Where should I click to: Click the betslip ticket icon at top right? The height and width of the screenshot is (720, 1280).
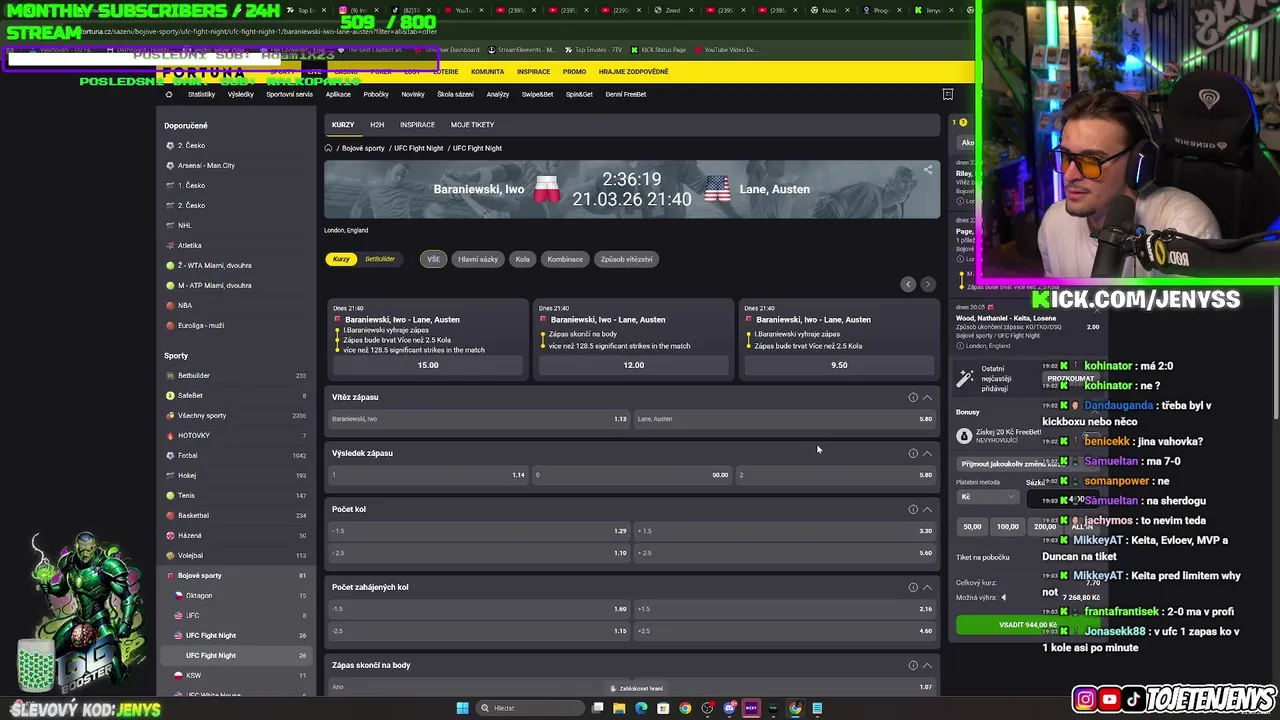point(948,94)
